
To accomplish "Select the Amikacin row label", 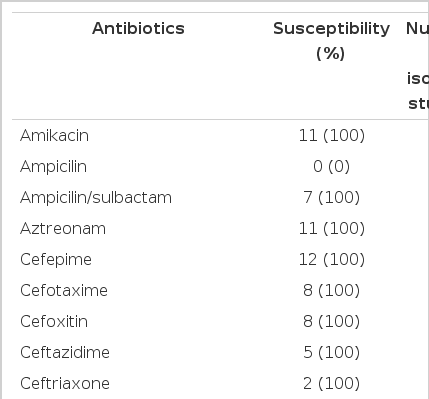I will pyautogui.click(x=54, y=136).
